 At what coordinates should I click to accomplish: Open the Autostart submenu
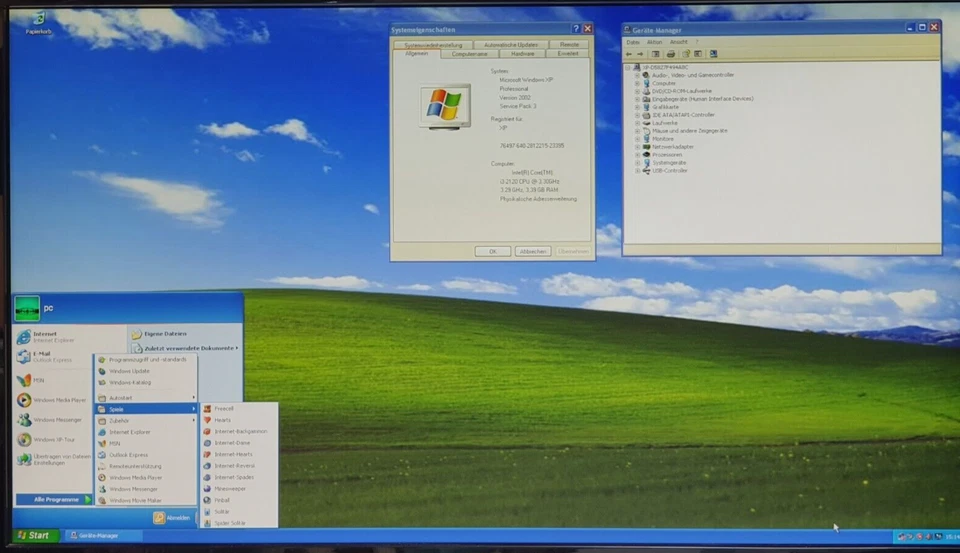(x=146, y=398)
